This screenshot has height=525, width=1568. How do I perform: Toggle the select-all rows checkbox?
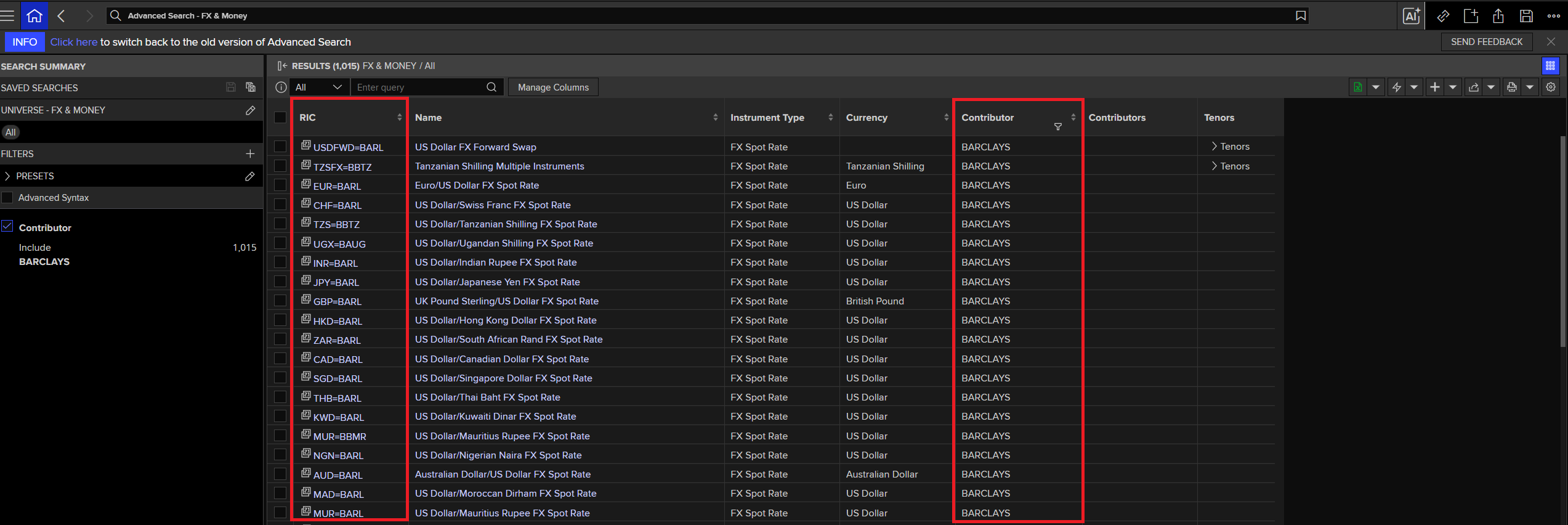pos(280,118)
